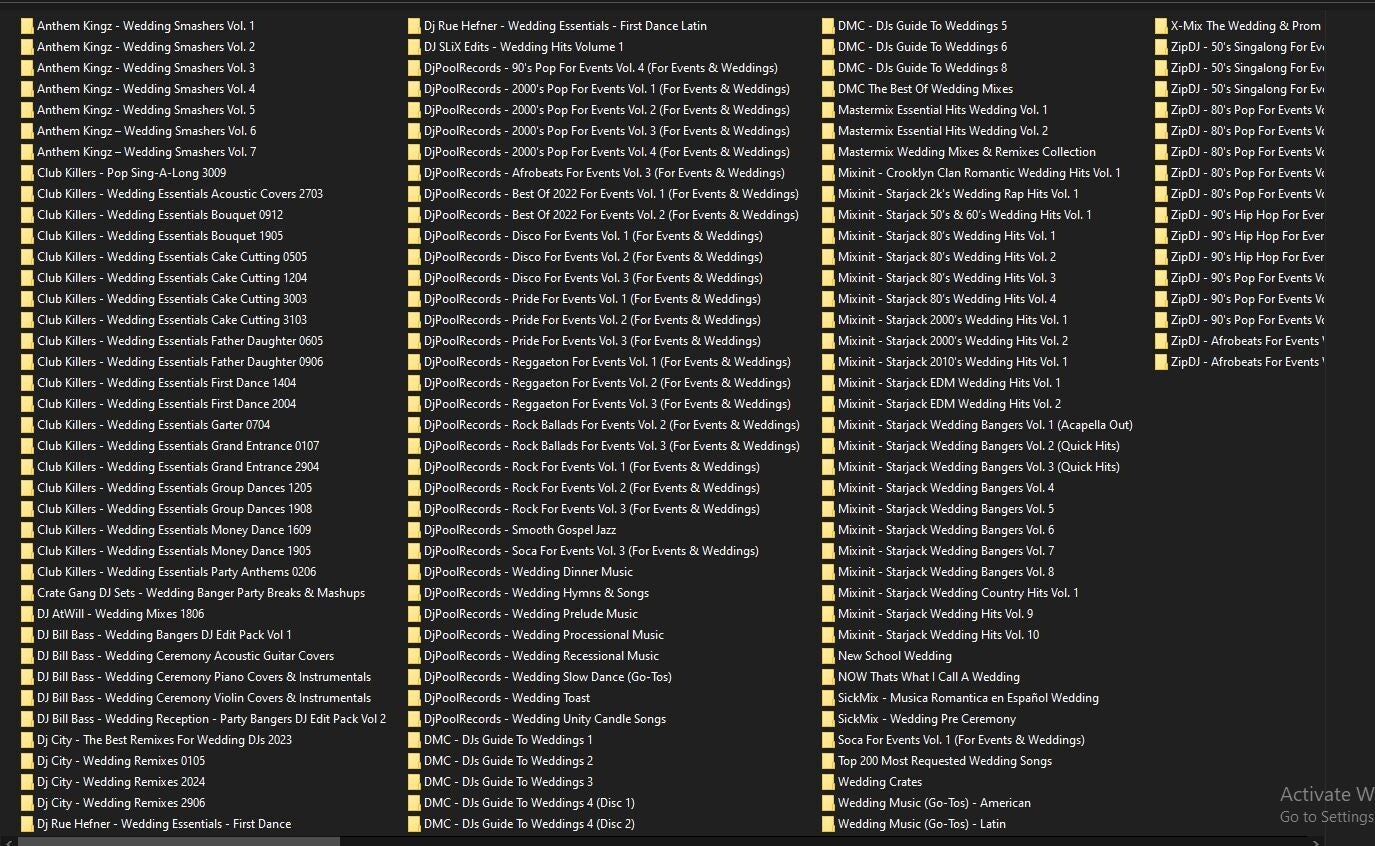This screenshot has height=846, width=1375.
Task: Open the Mastermix Wedding Mixes & Remixes Collection folder
Action: [x=967, y=151]
